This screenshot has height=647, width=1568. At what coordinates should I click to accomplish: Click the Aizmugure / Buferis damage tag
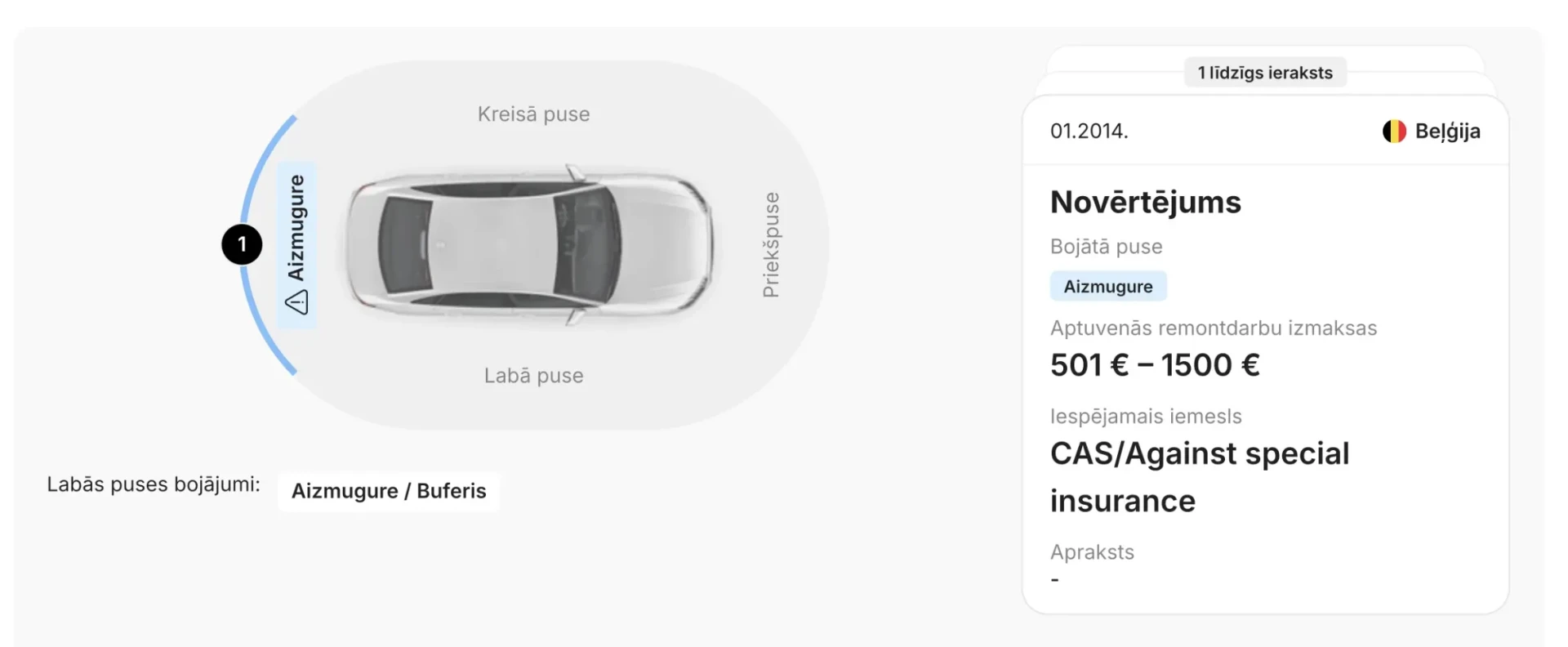click(x=389, y=491)
